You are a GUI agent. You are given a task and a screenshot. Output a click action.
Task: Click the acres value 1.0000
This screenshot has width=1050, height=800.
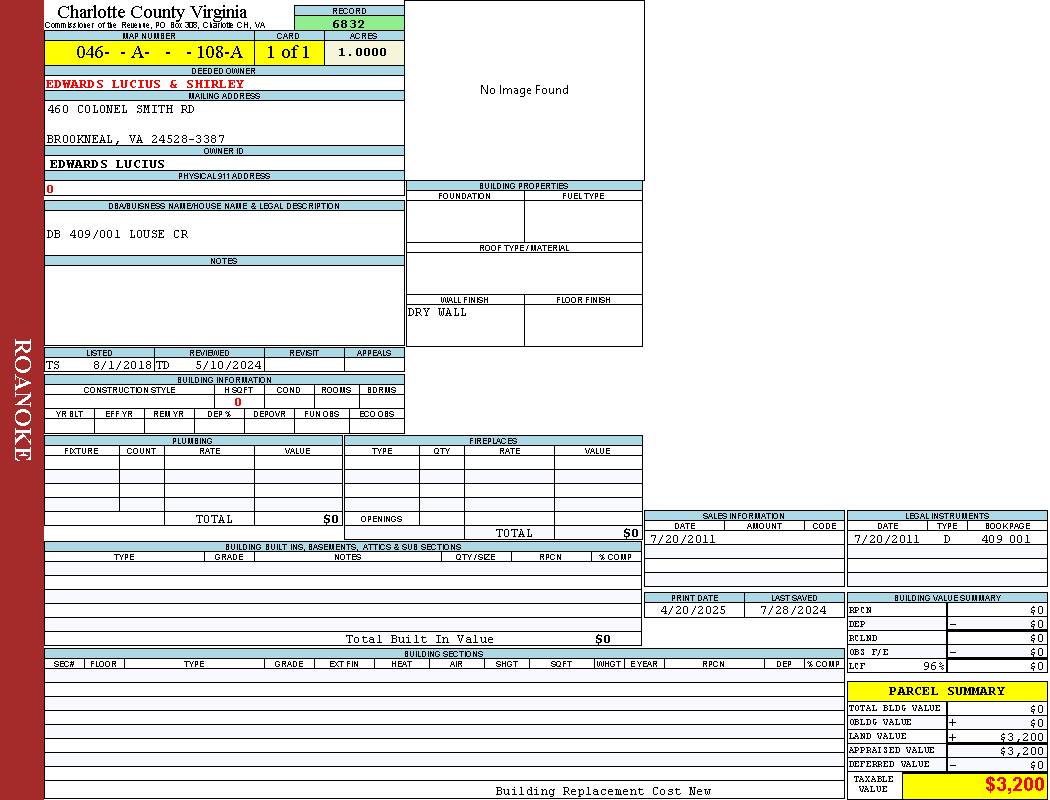tap(362, 53)
